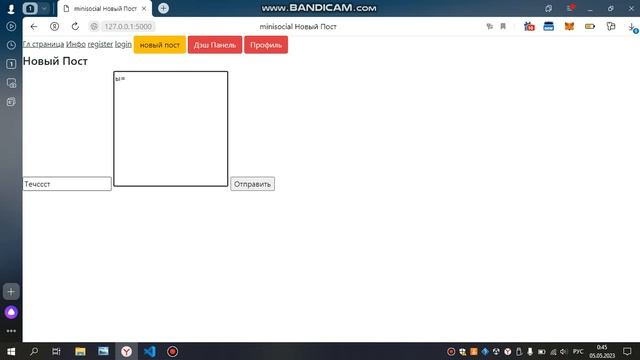Viewport: 640px width, 360px height.
Task: Follow the Инфо link
Action: (76, 44)
